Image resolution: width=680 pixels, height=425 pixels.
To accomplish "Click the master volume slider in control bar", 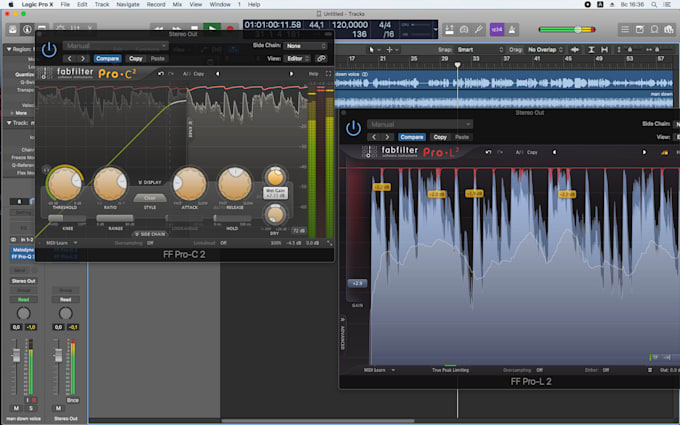I will (567, 29).
